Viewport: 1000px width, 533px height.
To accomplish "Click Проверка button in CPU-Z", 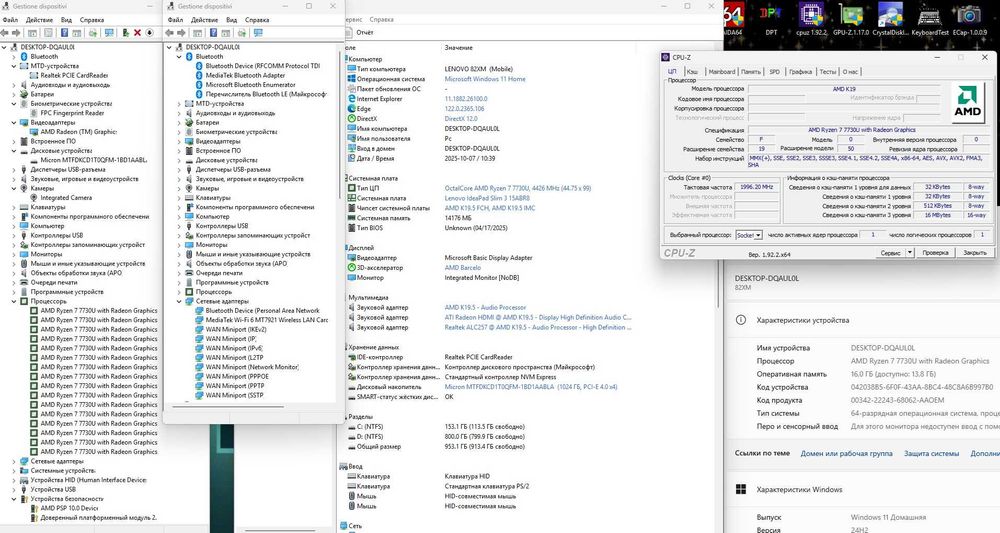I will 935,252.
